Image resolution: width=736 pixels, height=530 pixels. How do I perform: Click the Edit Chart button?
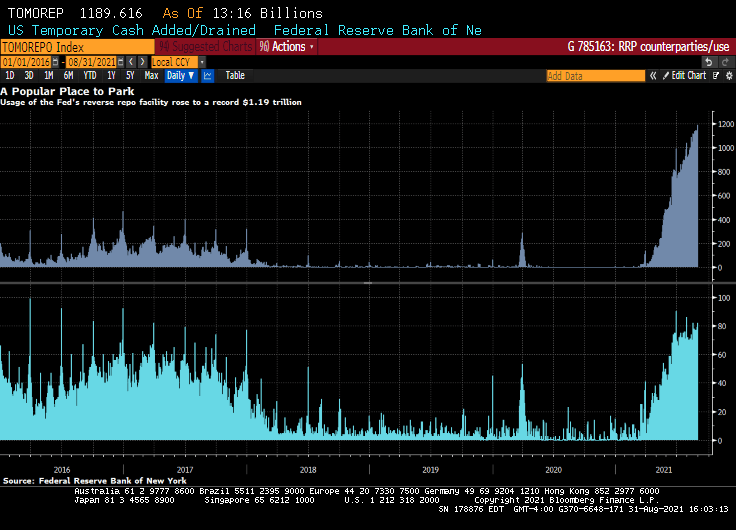686,76
